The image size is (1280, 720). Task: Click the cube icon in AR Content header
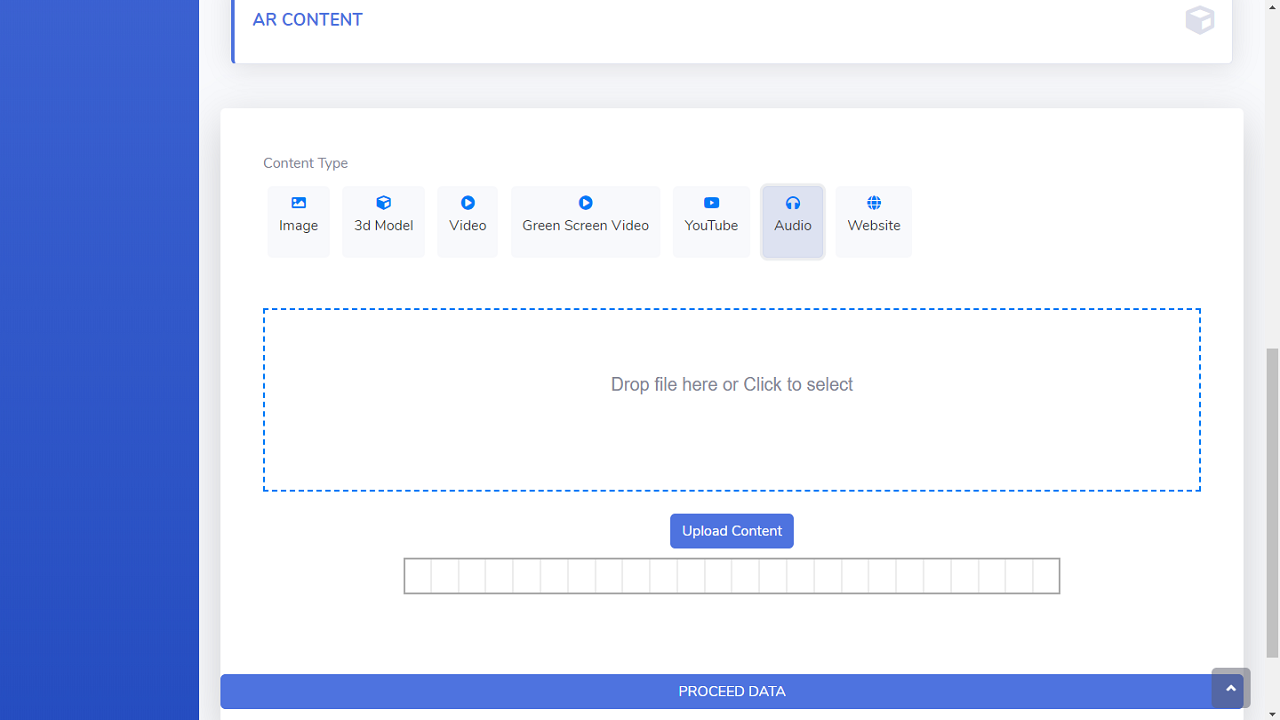pyautogui.click(x=1199, y=20)
